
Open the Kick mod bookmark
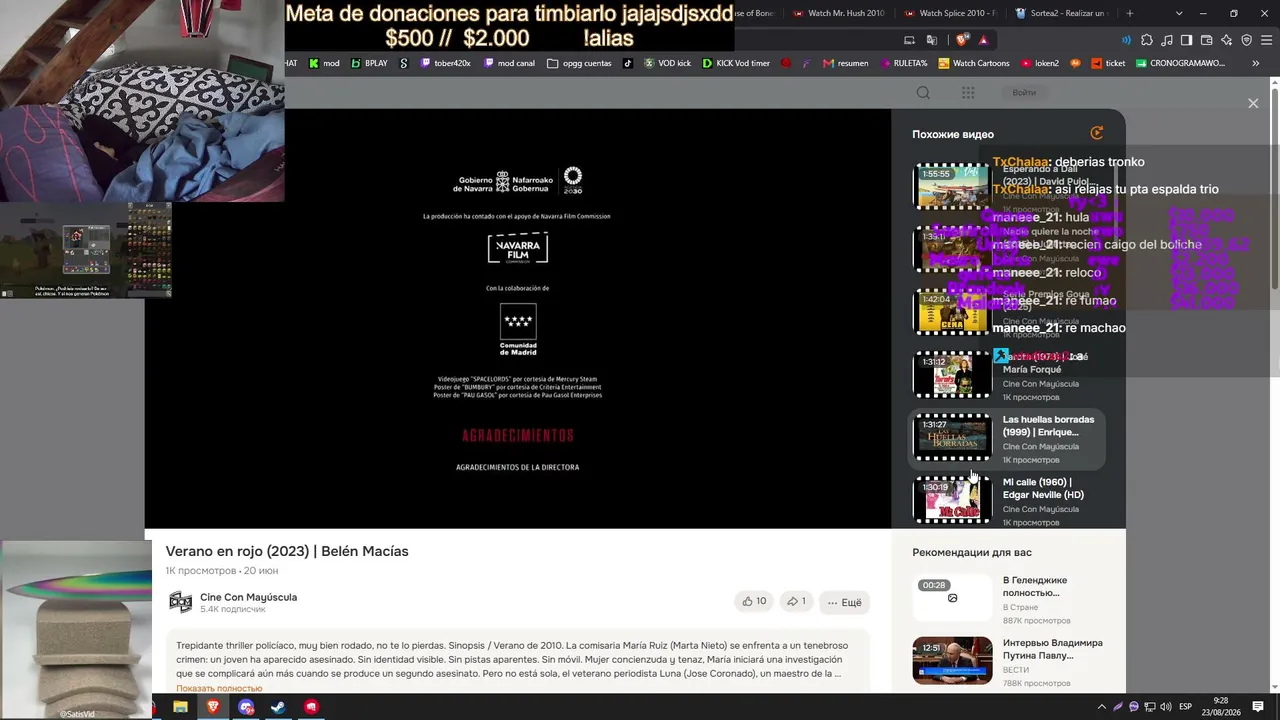coord(324,63)
